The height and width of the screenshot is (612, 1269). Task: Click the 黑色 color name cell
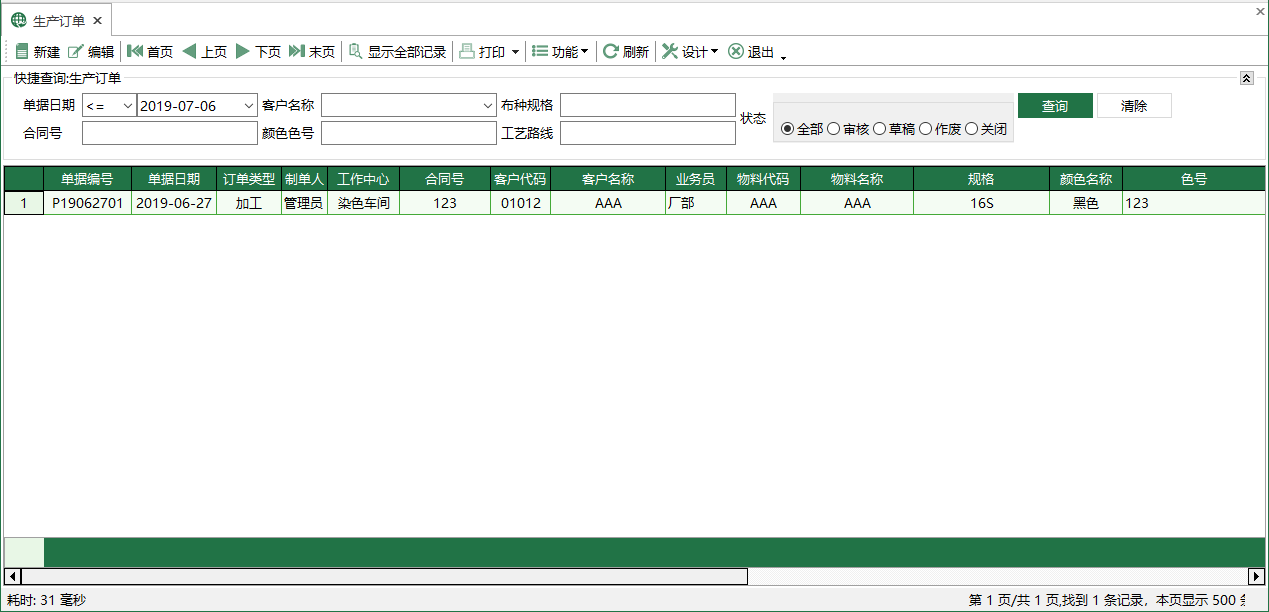pos(1086,203)
